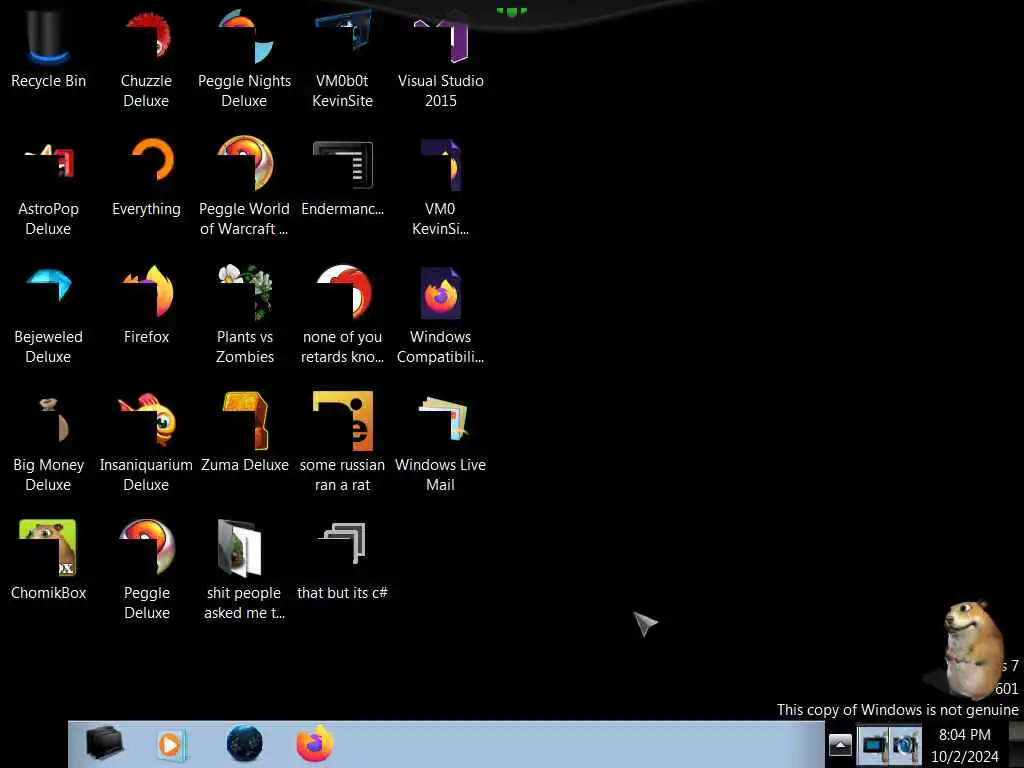Select the Insaniquarium Deluxe icon
The width and height of the screenshot is (1024, 768).
pos(146,443)
